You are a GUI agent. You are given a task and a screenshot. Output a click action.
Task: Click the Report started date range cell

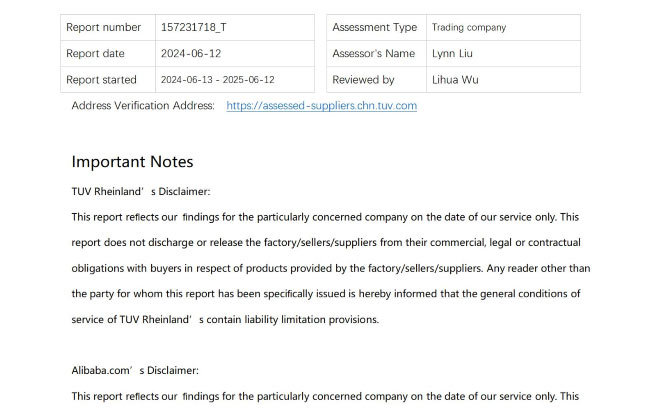[235, 80]
